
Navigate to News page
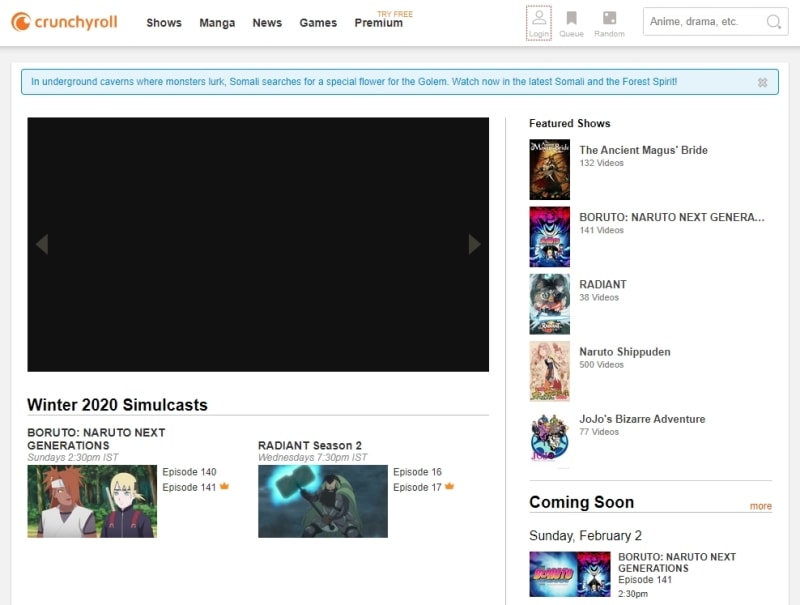pyautogui.click(x=267, y=23)
